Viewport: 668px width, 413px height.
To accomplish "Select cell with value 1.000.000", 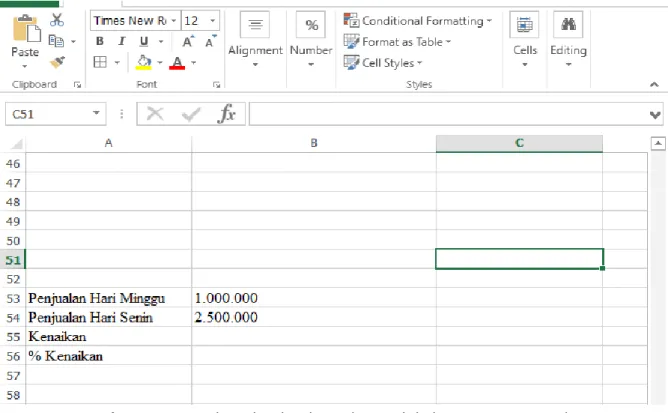I will click(x=314, y=298).
